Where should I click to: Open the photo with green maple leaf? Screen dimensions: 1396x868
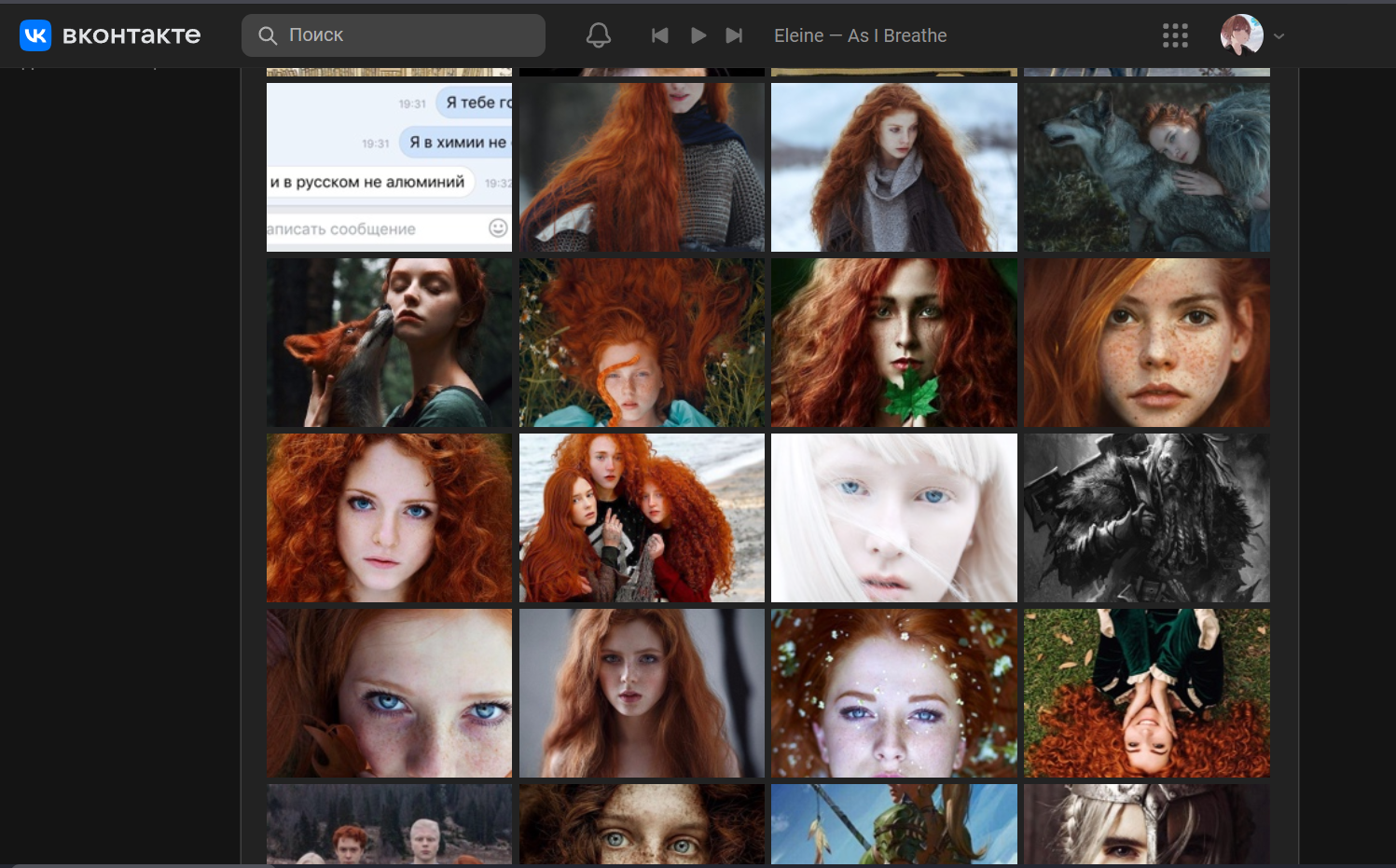point(893,342)
